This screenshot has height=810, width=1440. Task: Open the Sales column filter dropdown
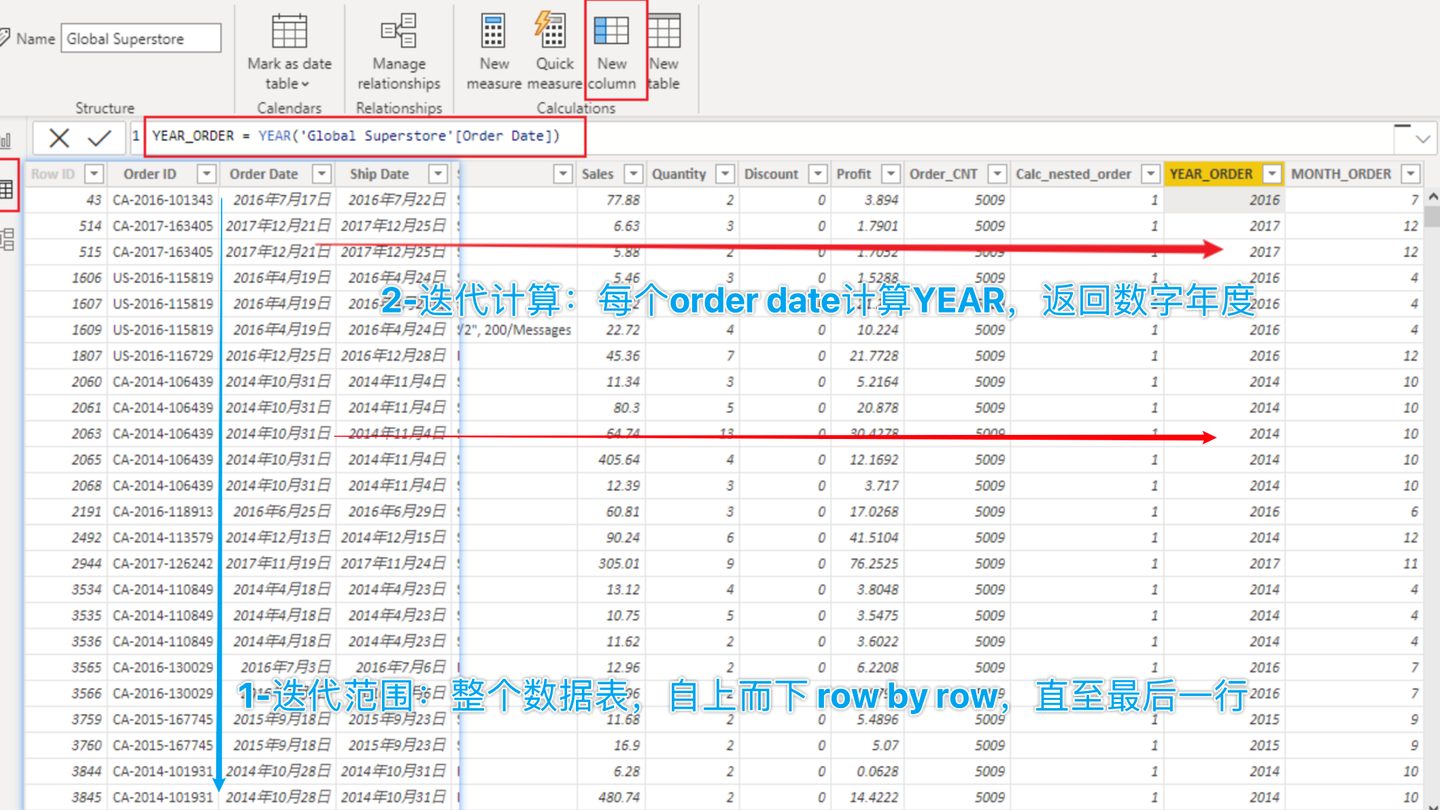click(633, 174)
